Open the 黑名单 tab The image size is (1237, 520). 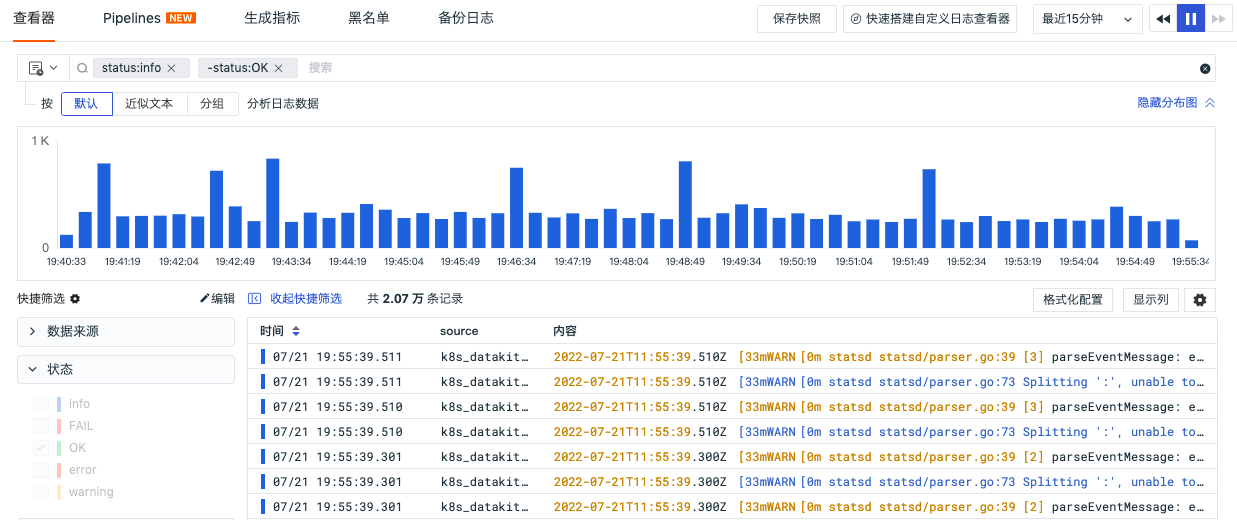pos(369,18)
